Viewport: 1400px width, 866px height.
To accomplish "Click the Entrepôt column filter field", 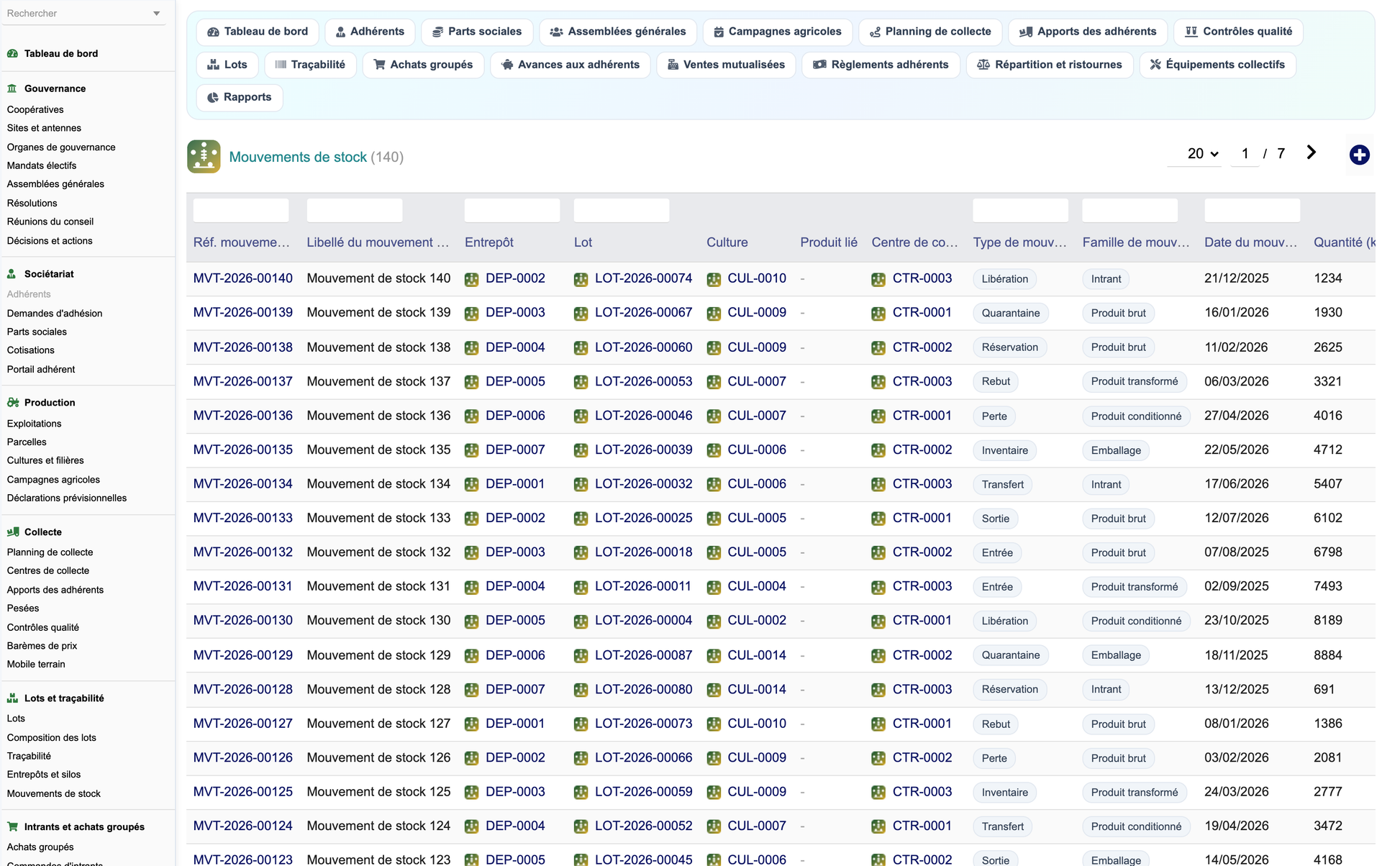I will point(512,210).
